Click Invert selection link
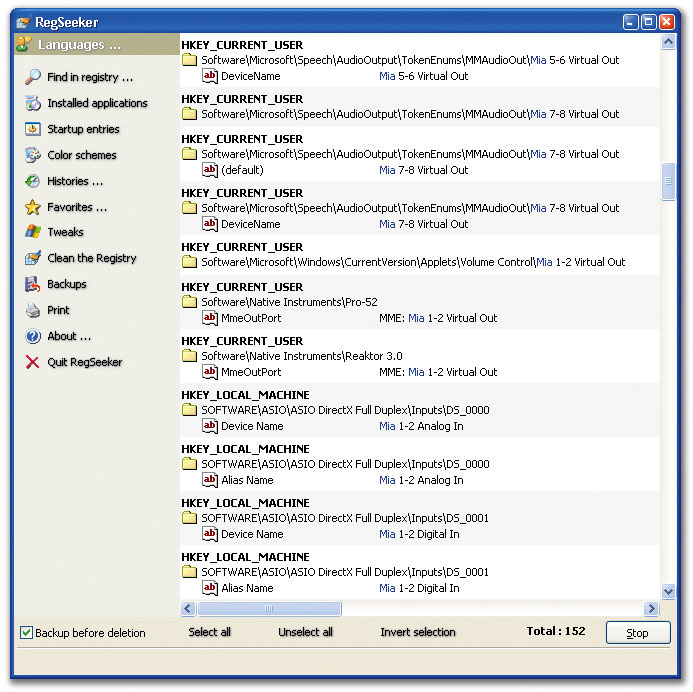Image resolution: width=693 pixels, height=692 pixels. click(x=418, y=632)
